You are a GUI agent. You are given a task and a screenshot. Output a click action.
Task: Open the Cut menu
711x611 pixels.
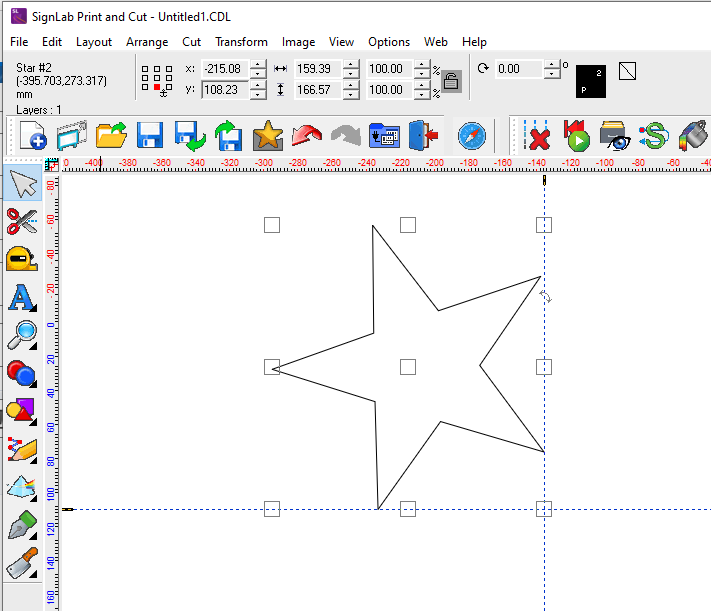point(191,42)
